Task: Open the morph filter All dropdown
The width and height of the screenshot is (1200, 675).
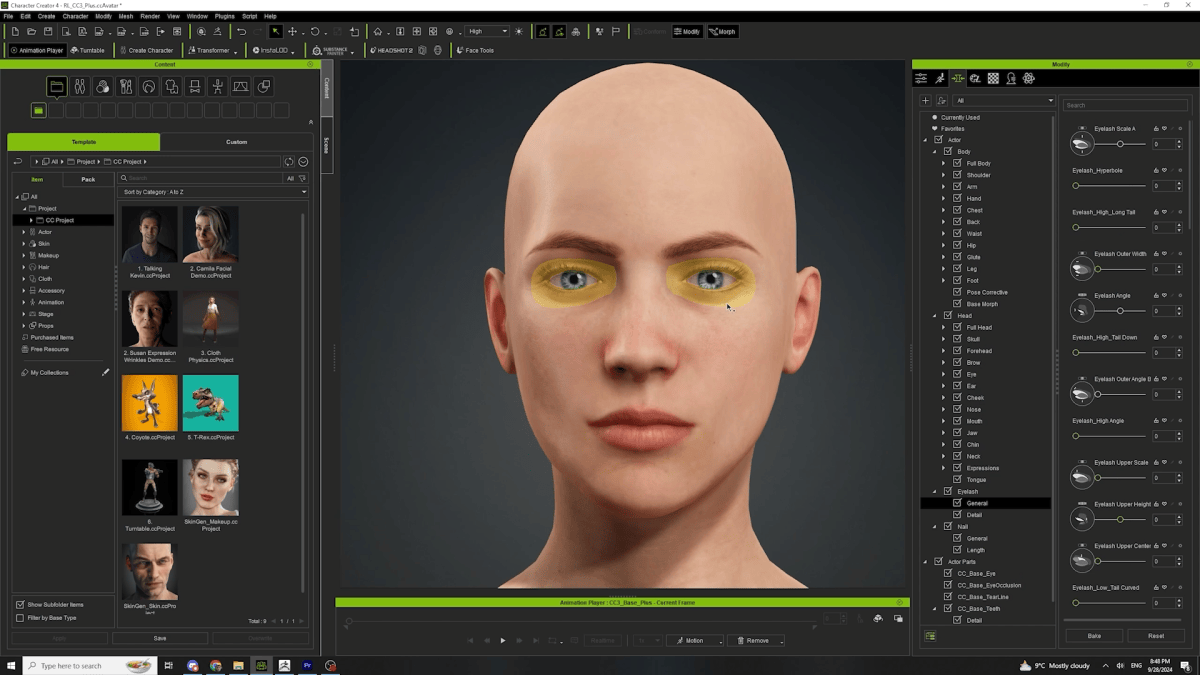Action: (1004, 101)
